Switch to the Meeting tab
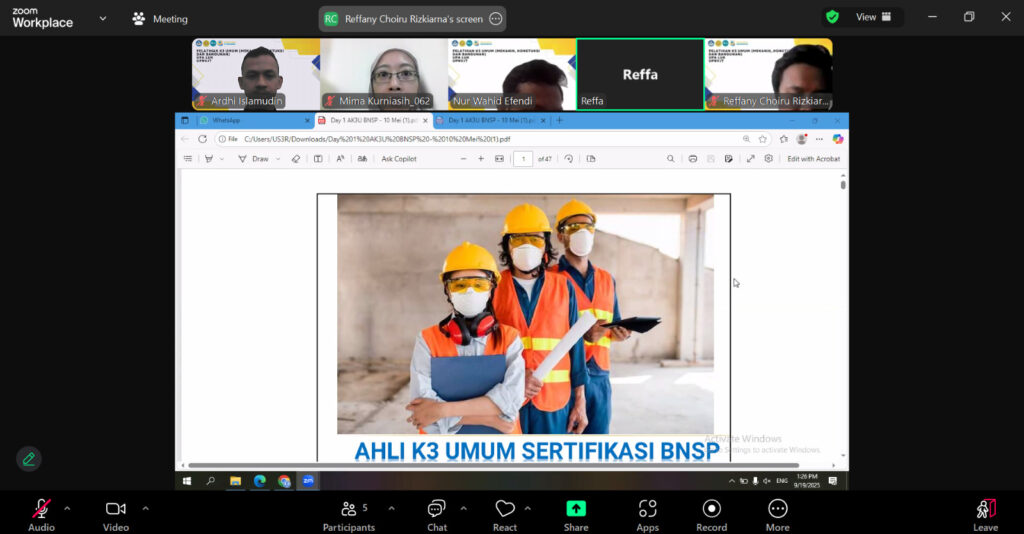The height and width of the screenshot is (534, 1024). (160, 19)
